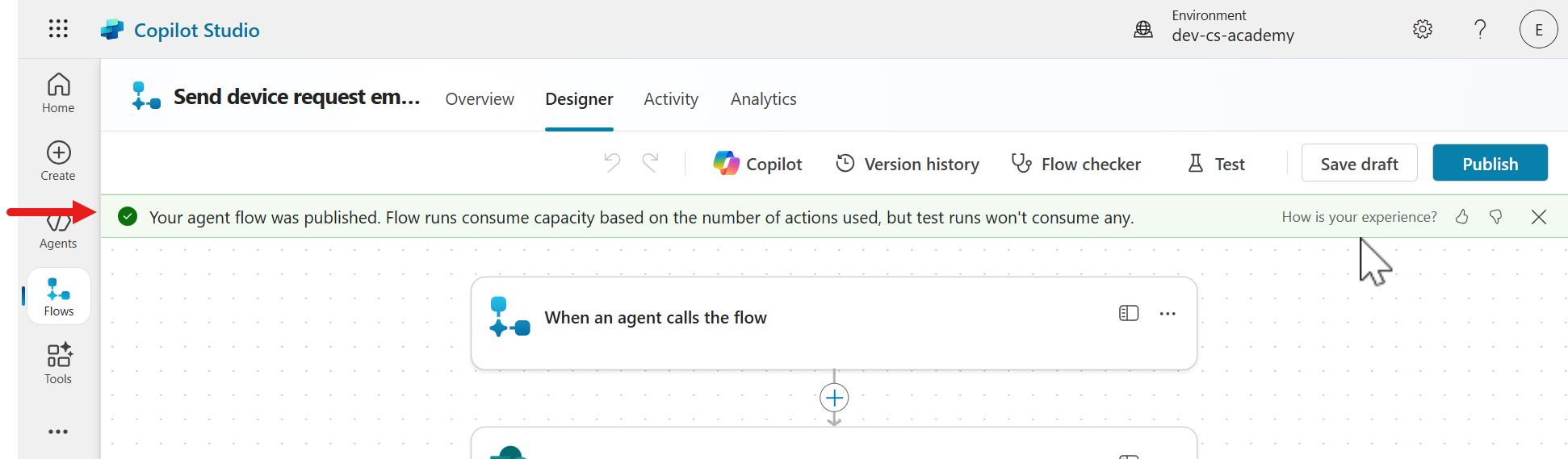Give thumbs up feedback

[x=1461, y=217]
